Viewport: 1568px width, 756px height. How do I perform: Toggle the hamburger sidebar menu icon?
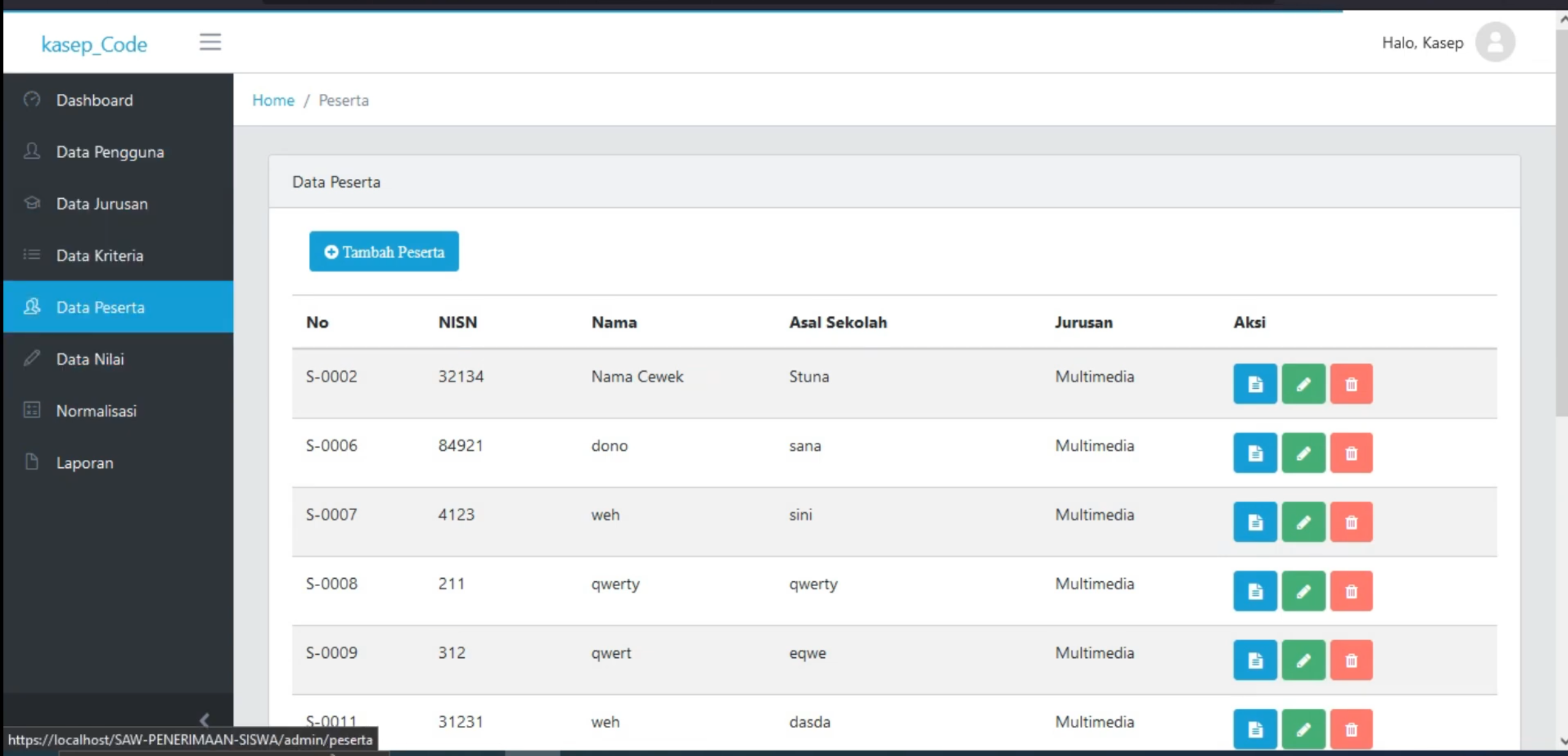pos(210,42)
